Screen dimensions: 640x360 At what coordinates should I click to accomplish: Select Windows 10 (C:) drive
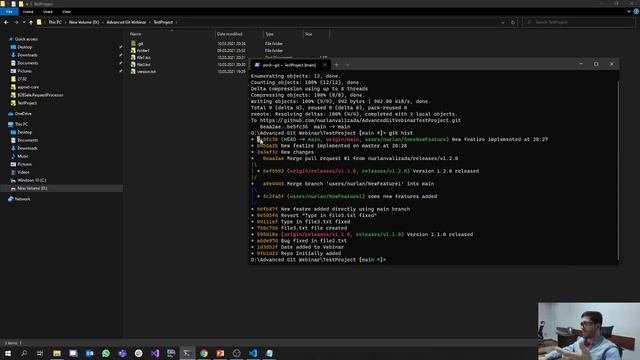[31, 180]
